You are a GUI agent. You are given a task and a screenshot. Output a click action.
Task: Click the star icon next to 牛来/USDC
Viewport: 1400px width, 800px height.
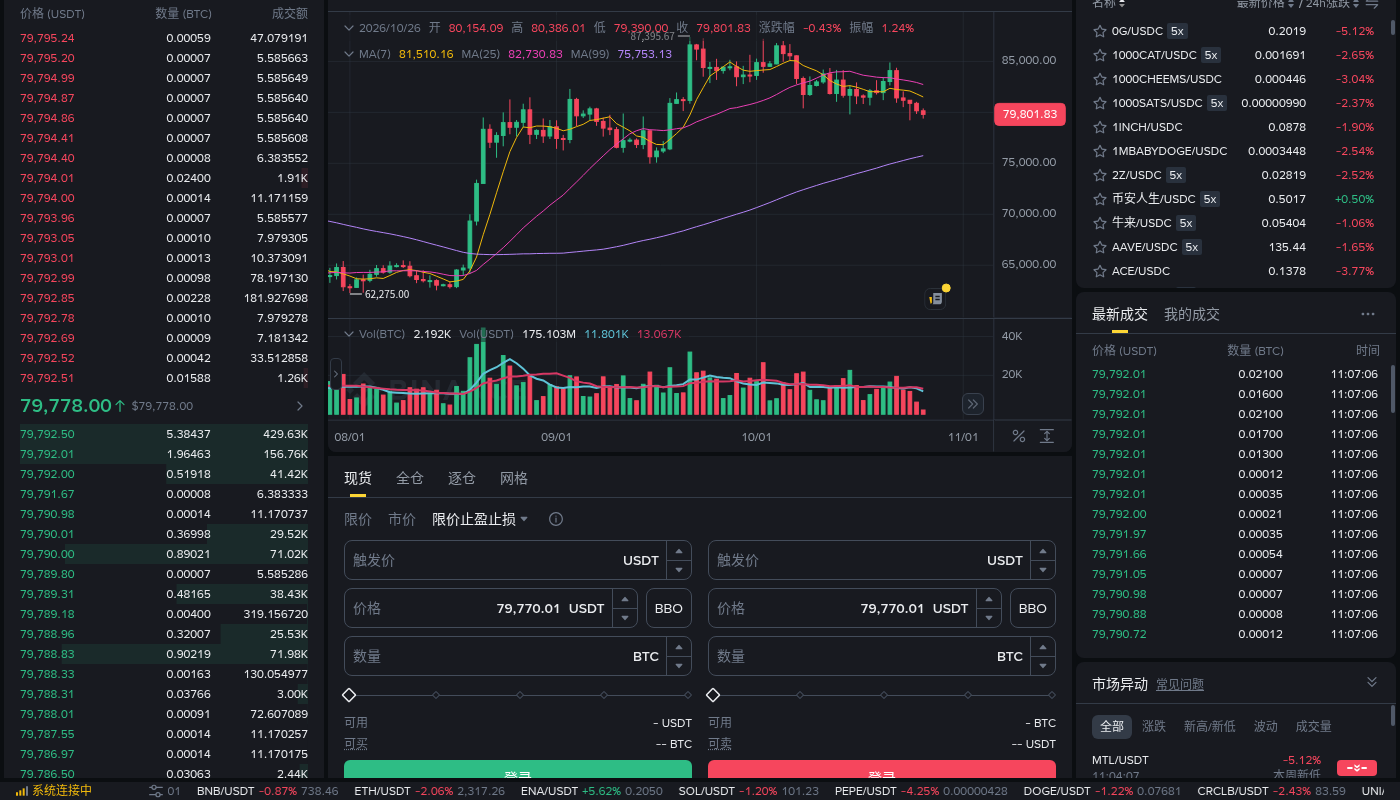point(1099,223)
